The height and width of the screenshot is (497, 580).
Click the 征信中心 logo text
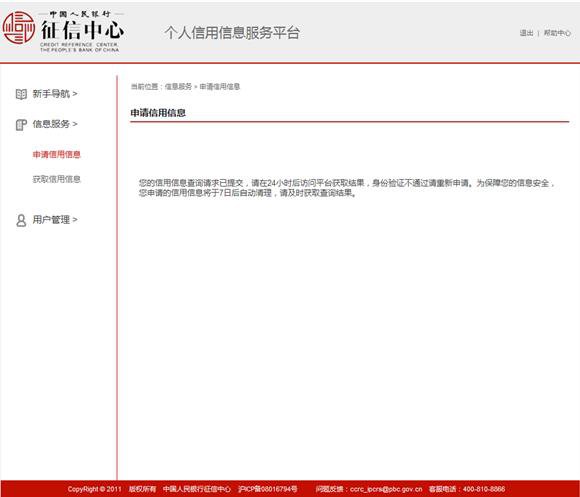(82, 30)
